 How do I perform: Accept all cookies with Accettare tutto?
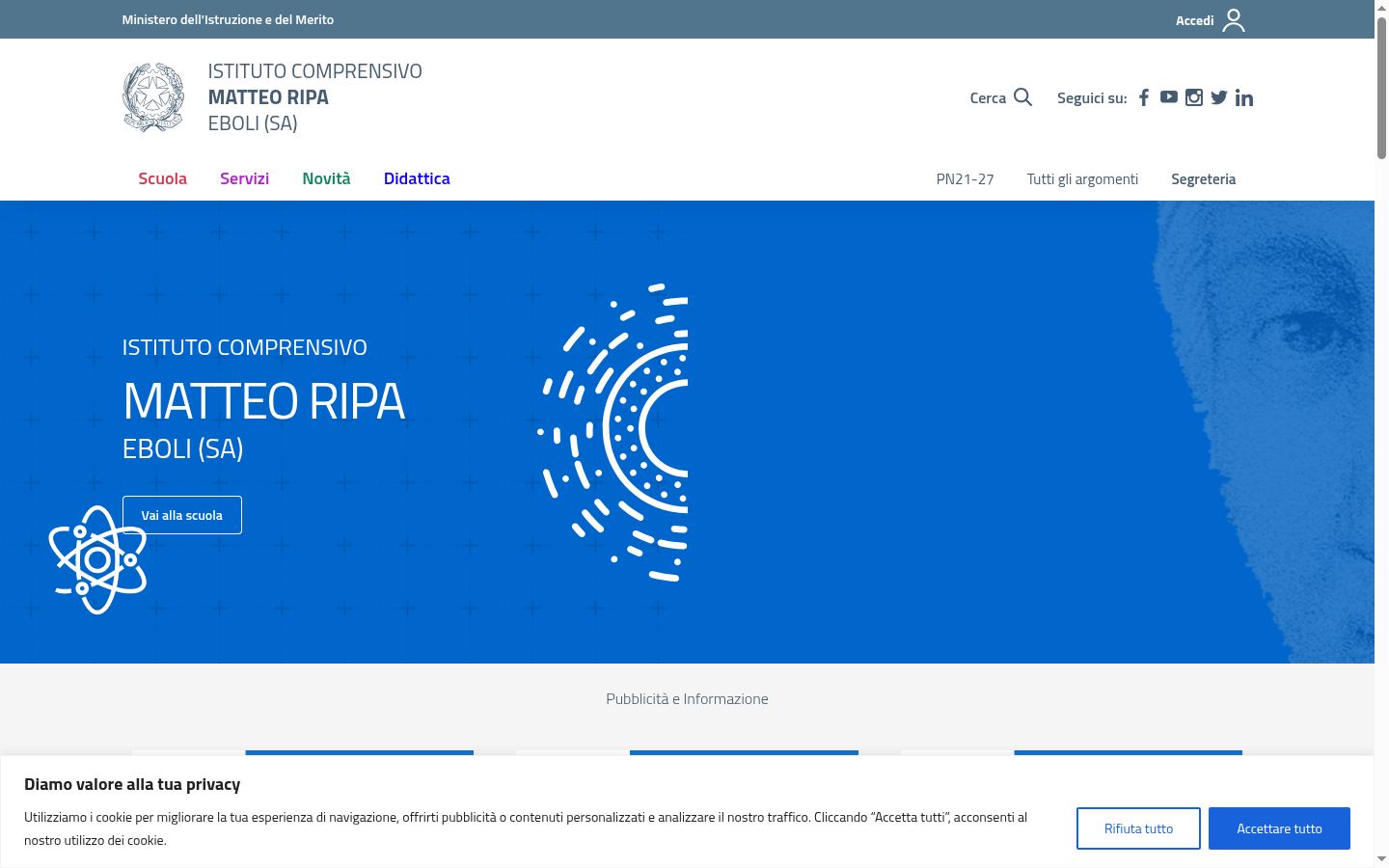1279,828
